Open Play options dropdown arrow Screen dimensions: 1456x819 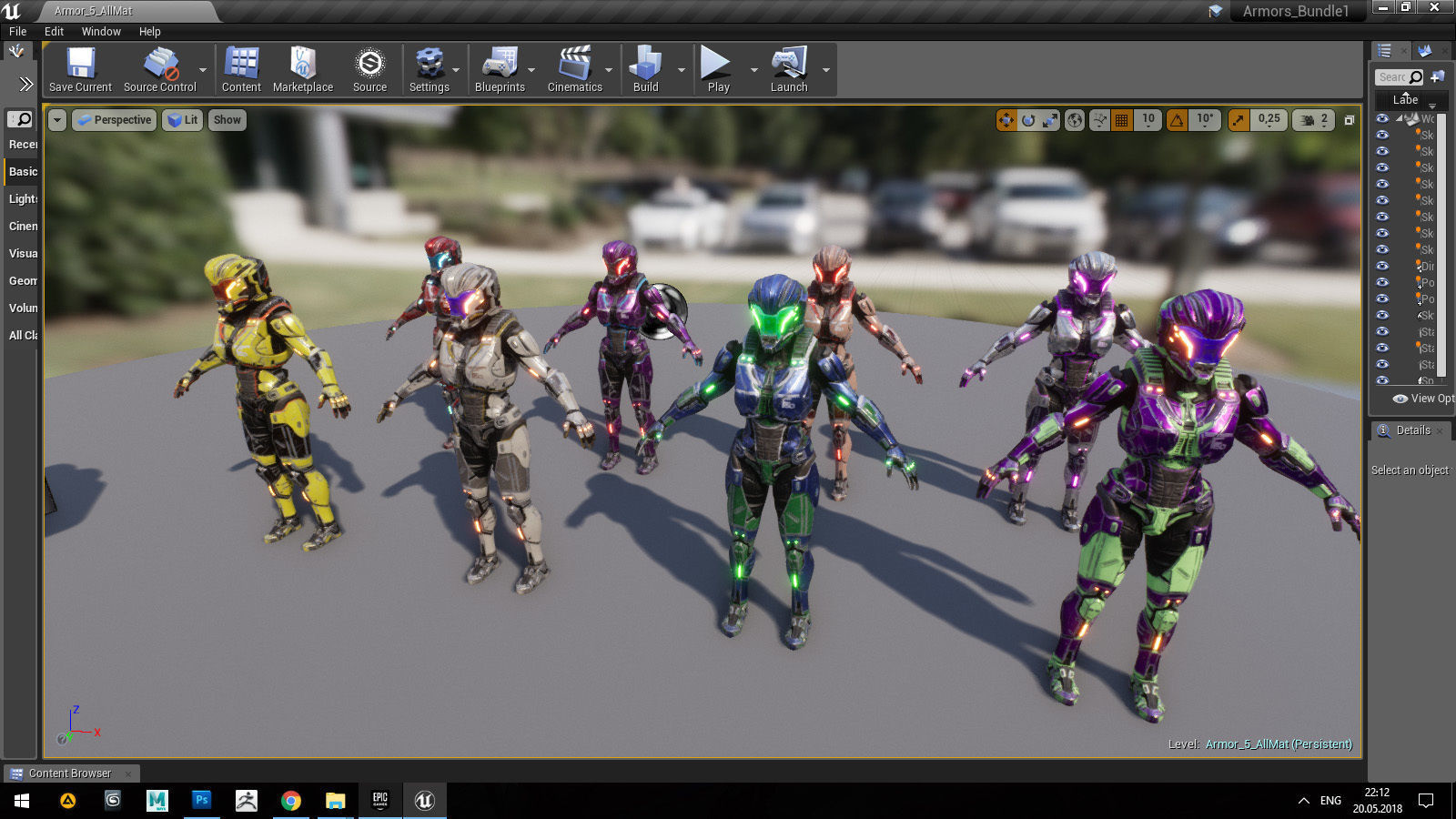753,70
